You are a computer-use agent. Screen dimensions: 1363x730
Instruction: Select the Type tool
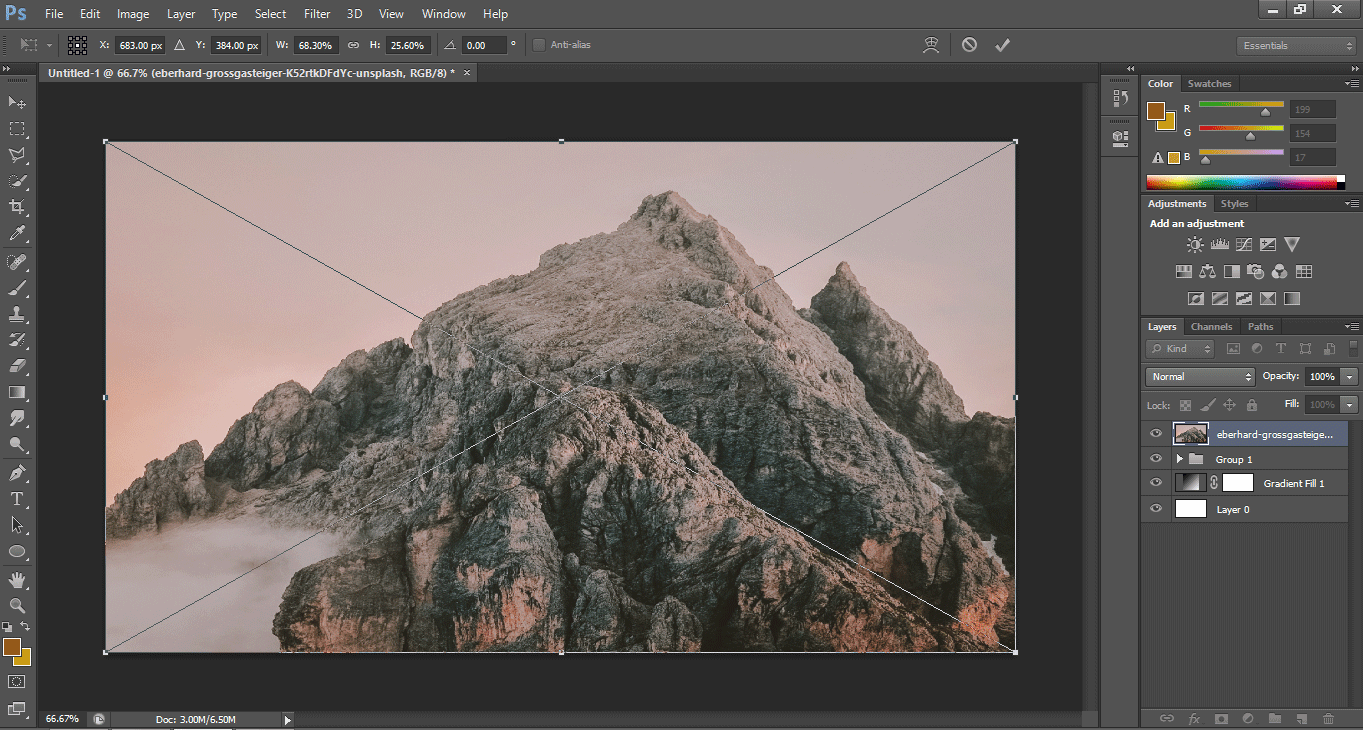[x=15, y=497]
